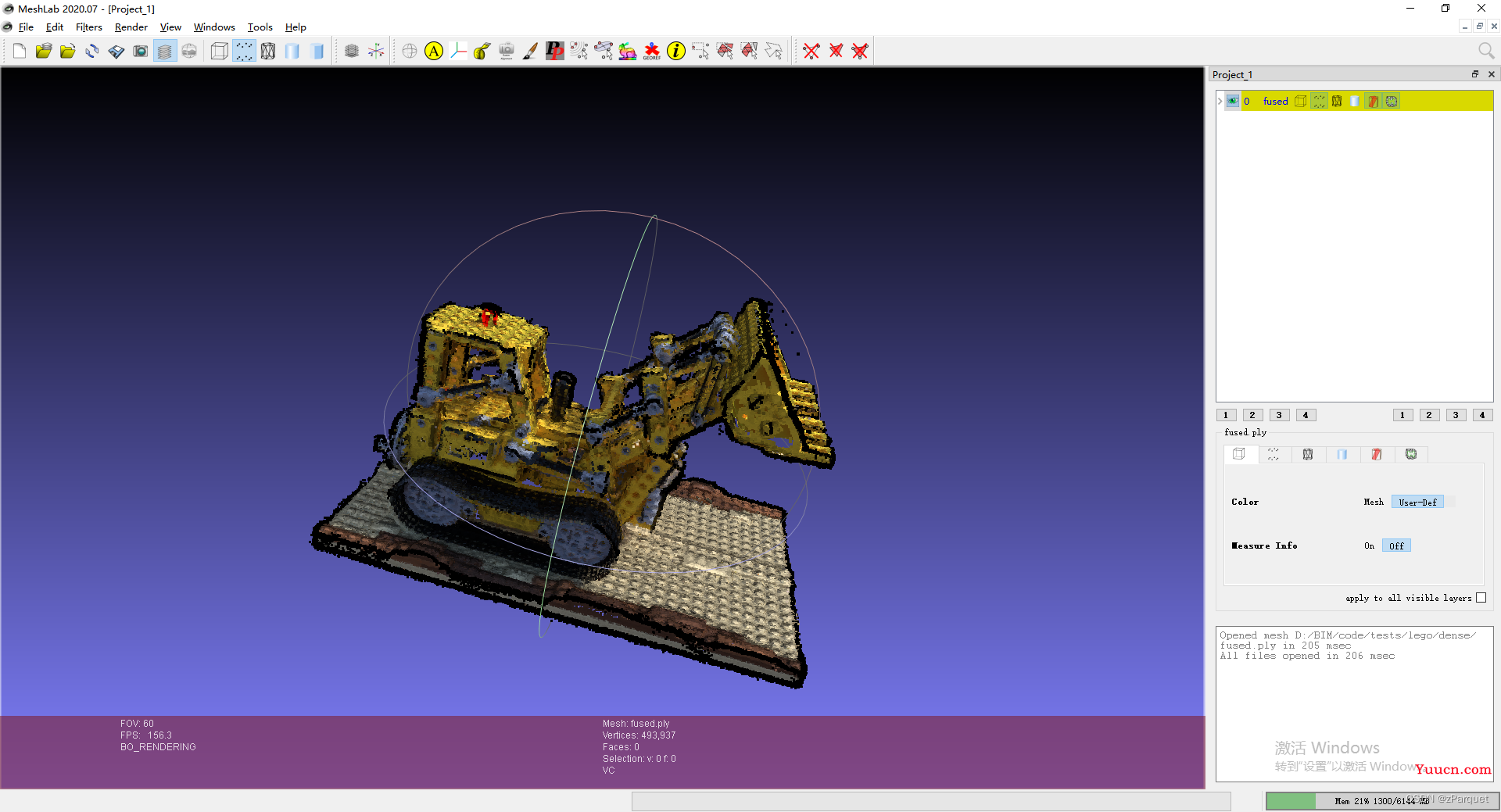Viewport: 1501px width, 812px height.
Task: Open the Help menu
Action: pyautogui.click(x=296, y=27)
